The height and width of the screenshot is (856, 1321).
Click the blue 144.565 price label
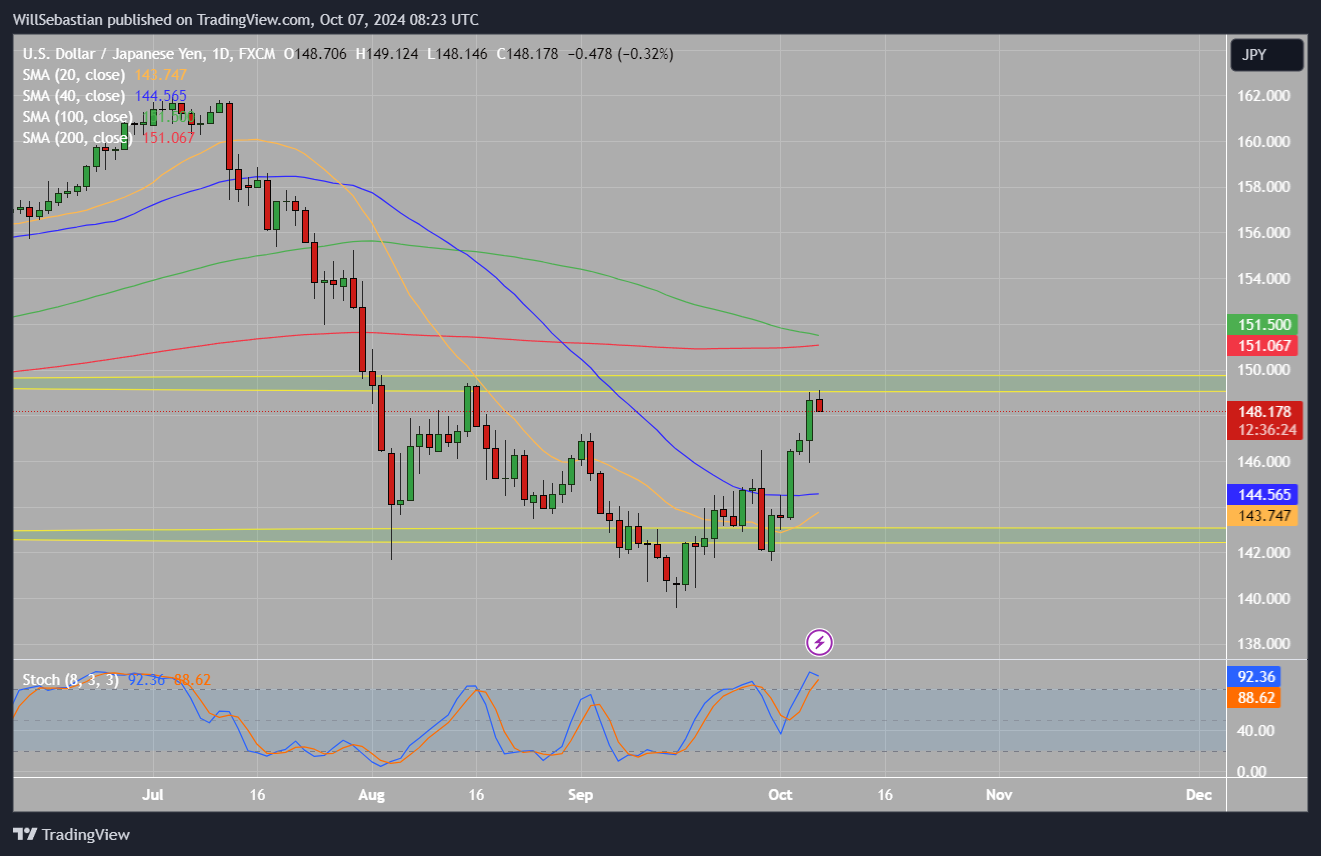[1262, 495]
